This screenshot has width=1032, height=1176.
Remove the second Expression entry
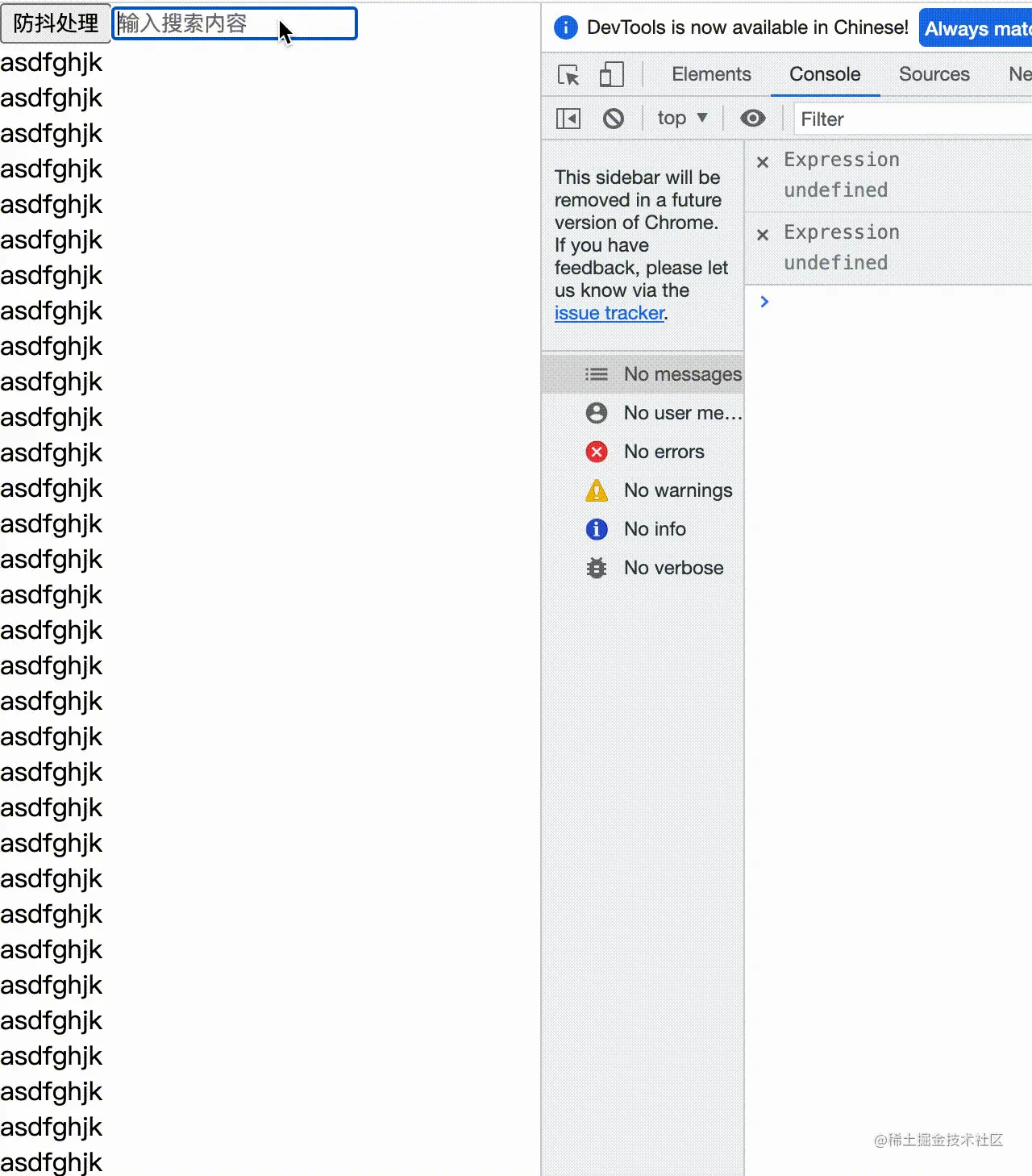coord(763,235)
